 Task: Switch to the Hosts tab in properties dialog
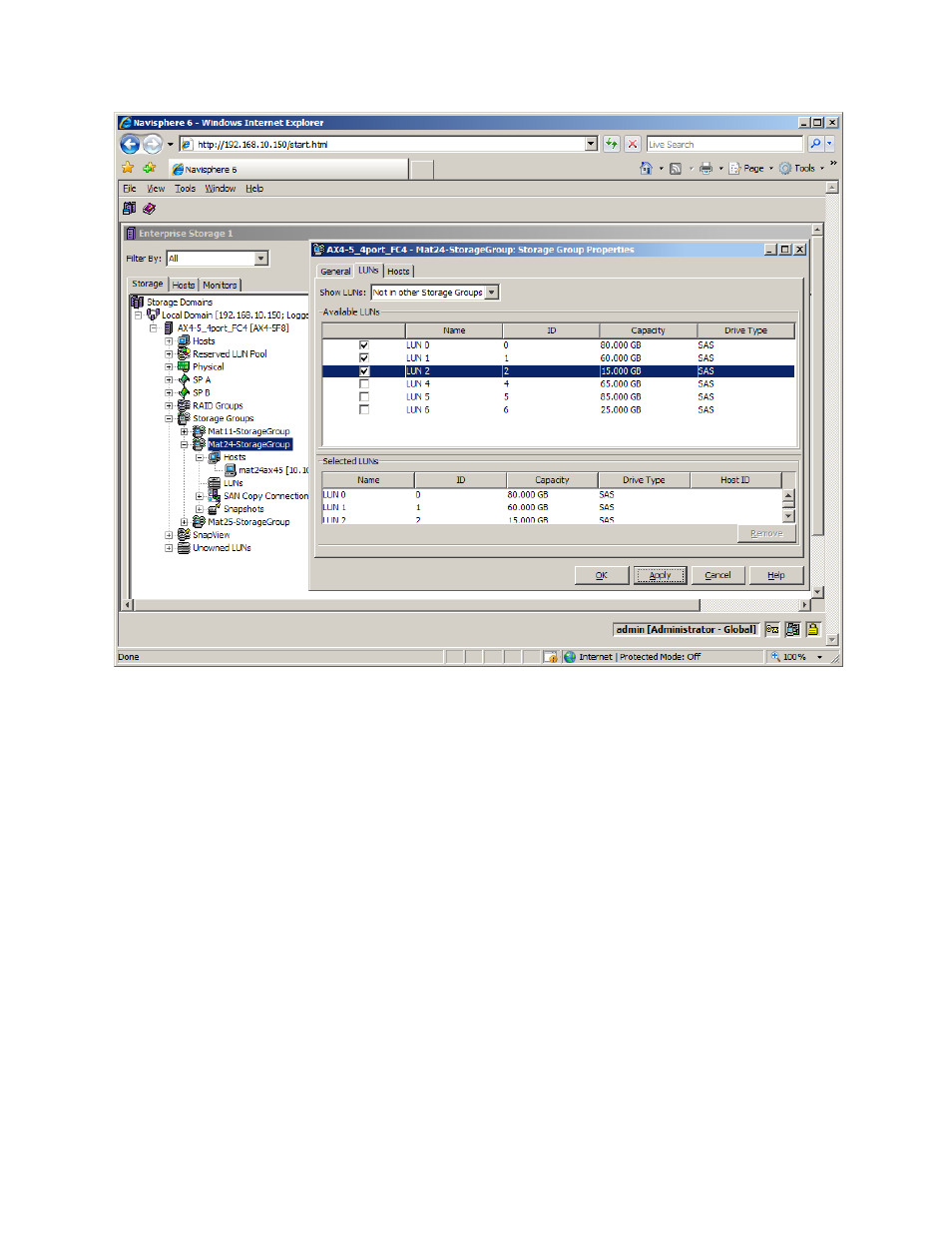point(398,272)
